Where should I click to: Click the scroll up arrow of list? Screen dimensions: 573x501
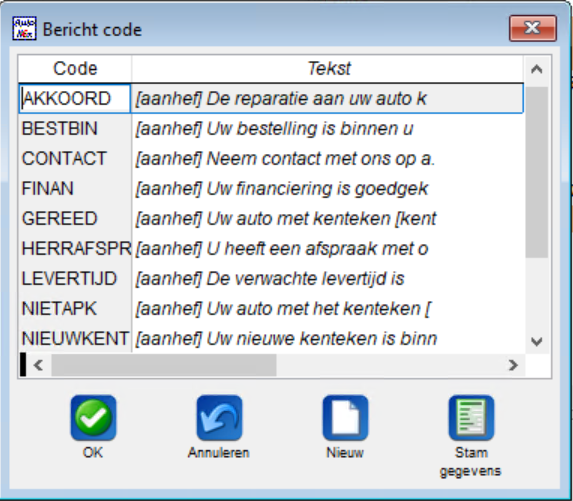(x=536, y=69)
